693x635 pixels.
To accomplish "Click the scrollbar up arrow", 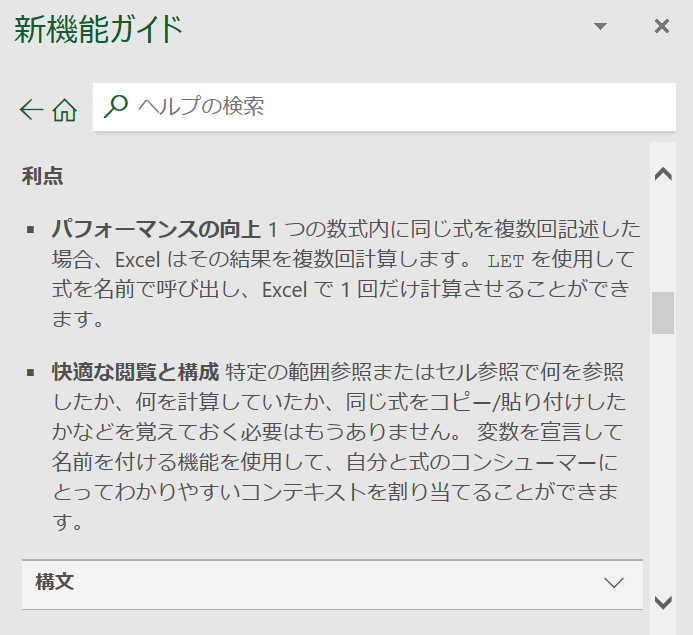I will coord(663,174).
